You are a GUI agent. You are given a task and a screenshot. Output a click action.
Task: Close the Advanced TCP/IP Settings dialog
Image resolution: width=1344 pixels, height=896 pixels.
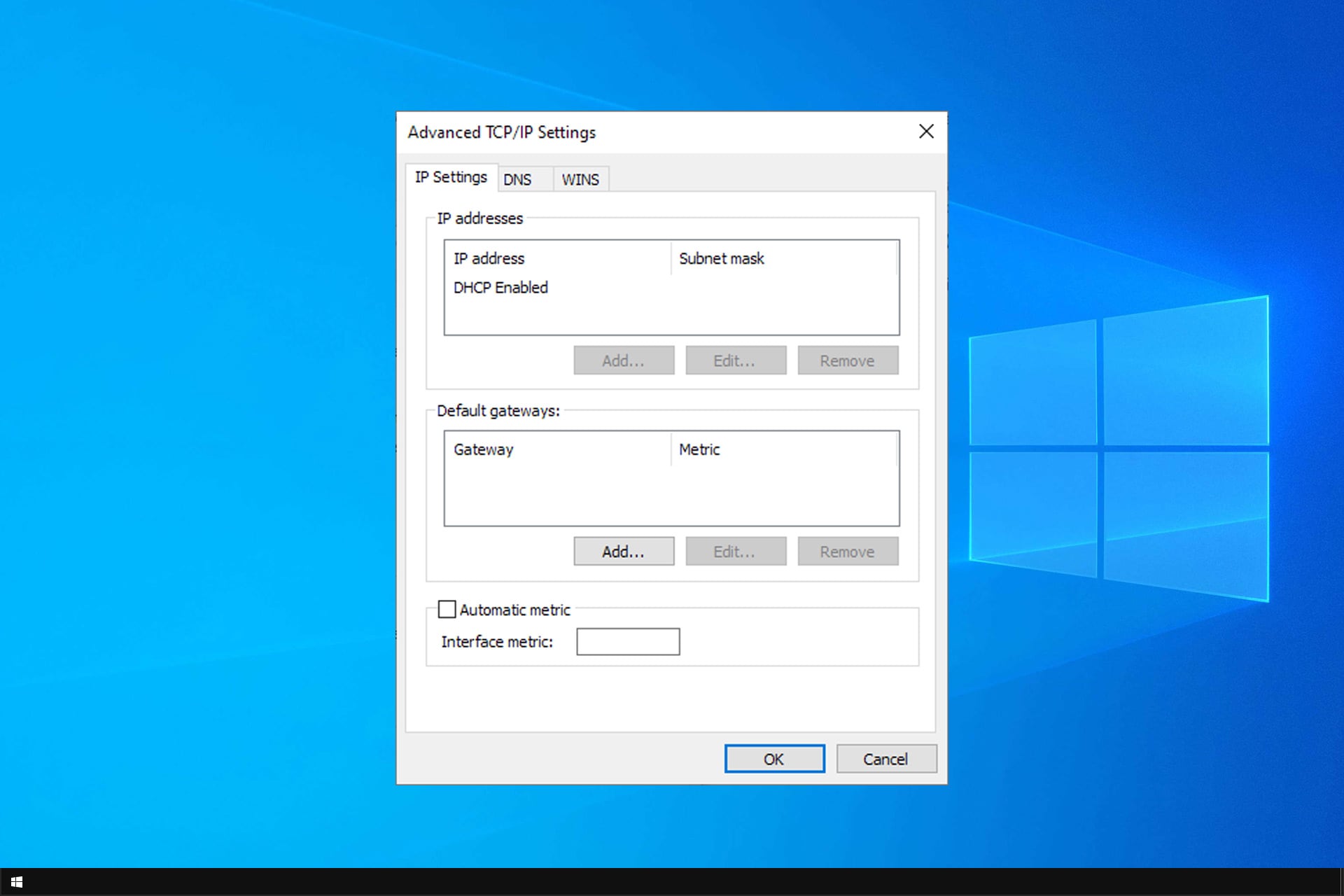coord(926,132)
